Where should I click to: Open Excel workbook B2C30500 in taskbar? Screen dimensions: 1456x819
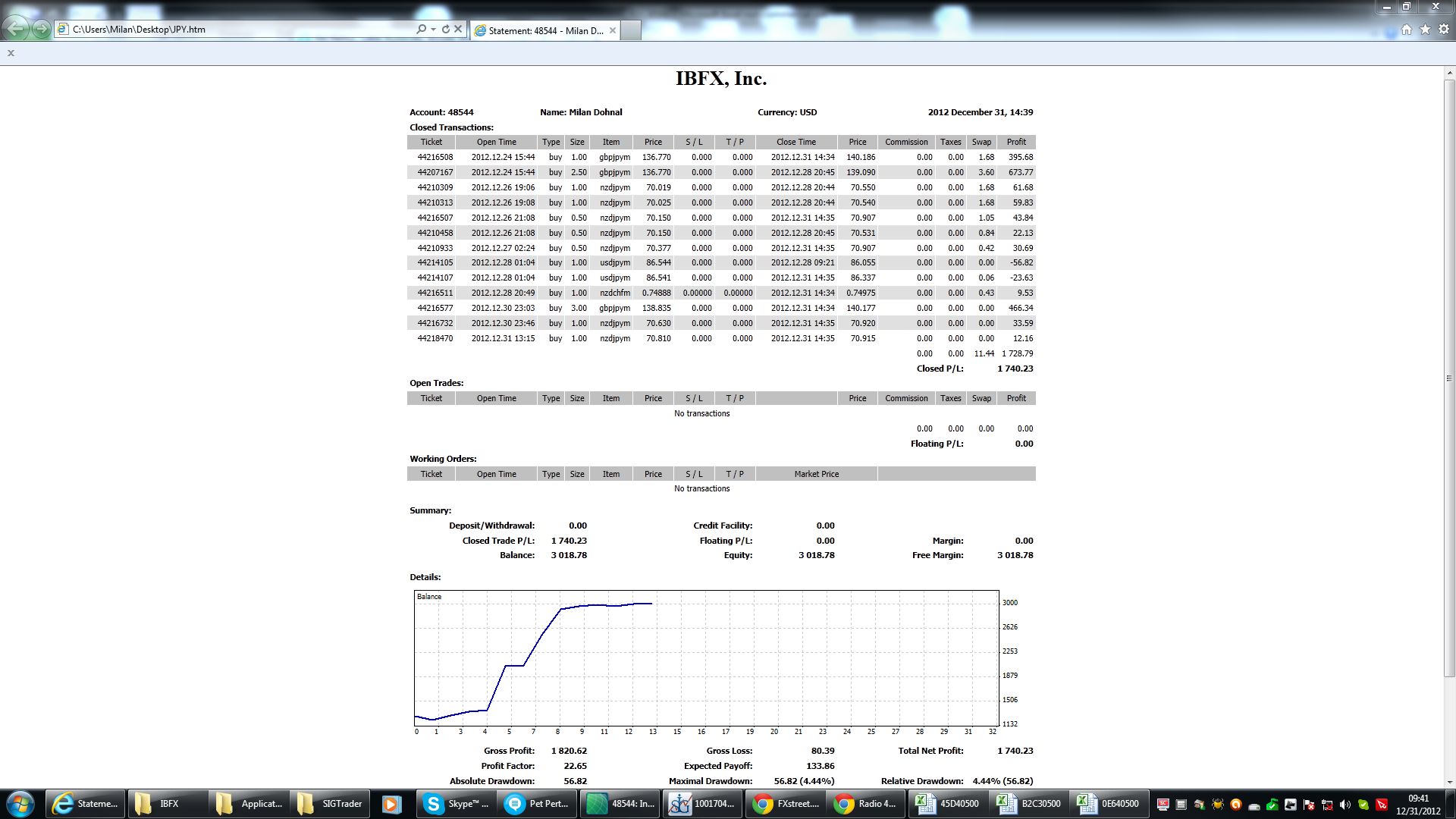(x=1030, y=804)
